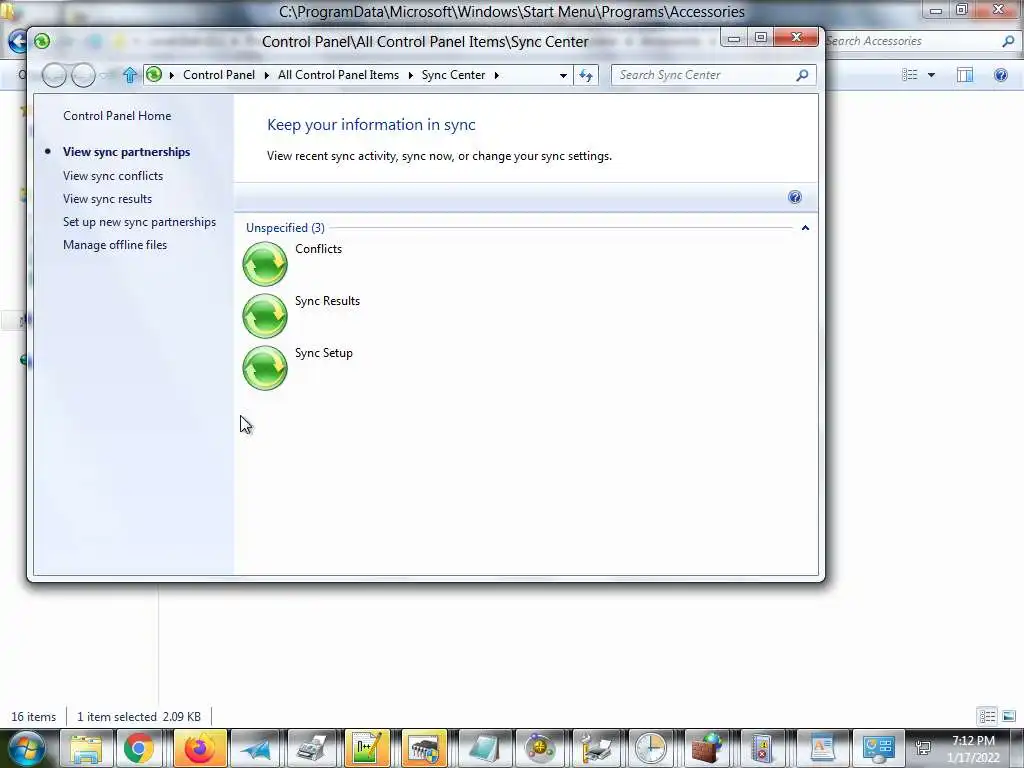Launch Google Chrome from the taskbar
The height and width of the screenshot is (768, 1024).
coord(139,748)
